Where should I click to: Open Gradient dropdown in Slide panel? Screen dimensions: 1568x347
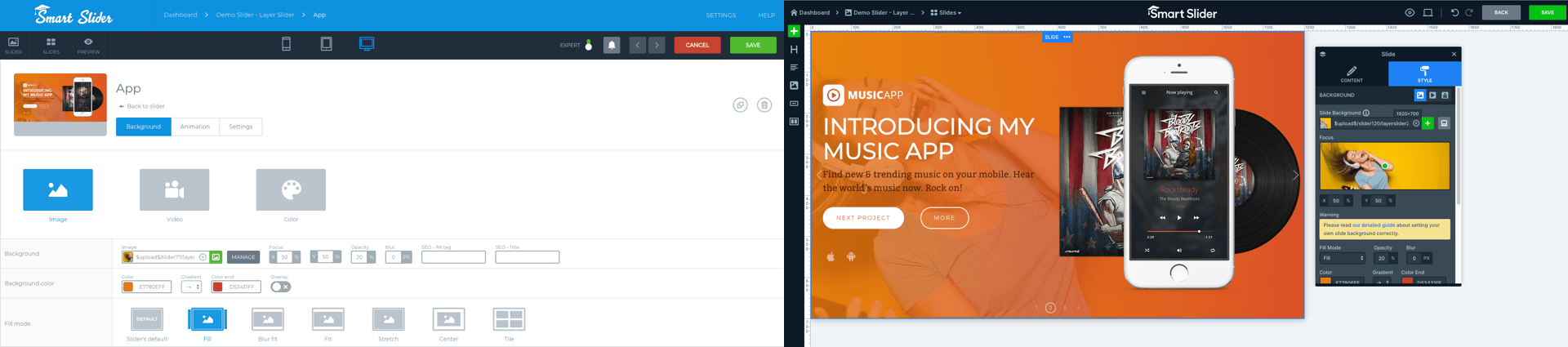point(1383,282)
